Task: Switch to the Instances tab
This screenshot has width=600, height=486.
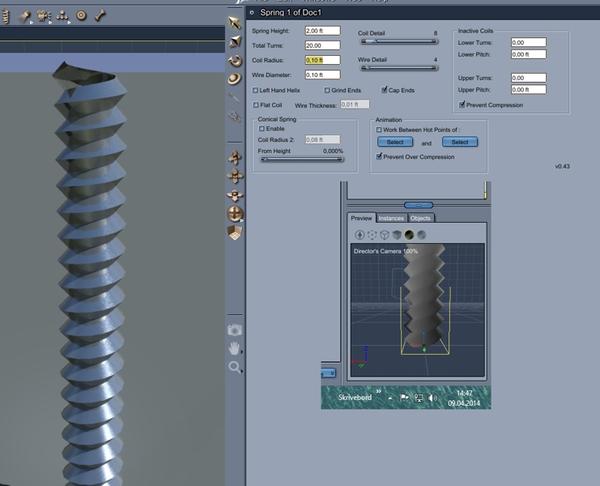Action: 391,218
